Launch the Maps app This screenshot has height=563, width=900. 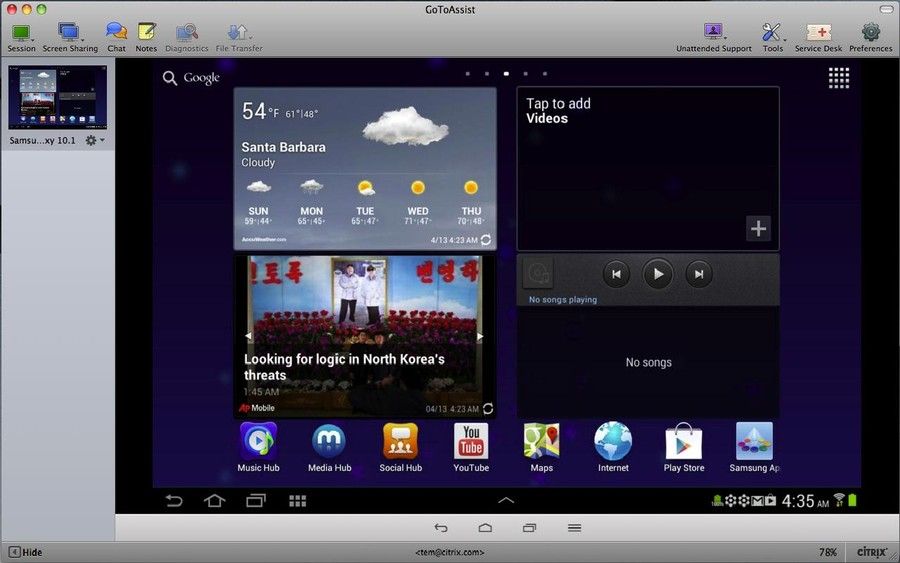[x=541, y=448]
